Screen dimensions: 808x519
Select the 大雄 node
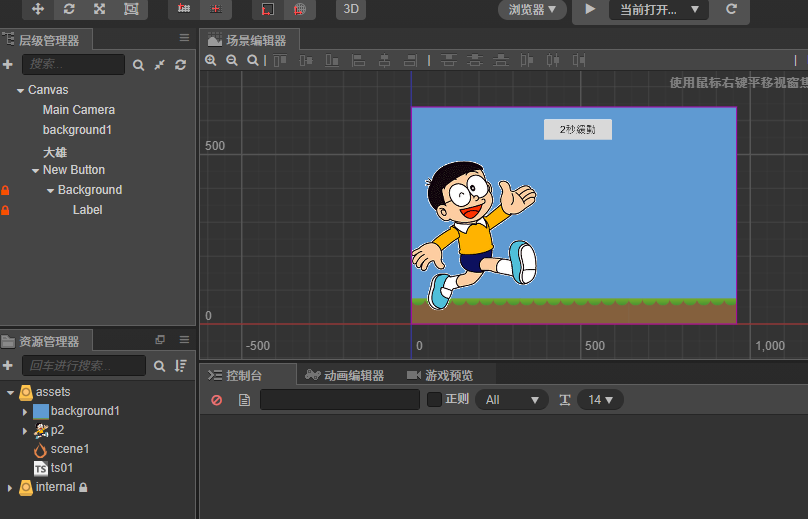click(55, 153)
